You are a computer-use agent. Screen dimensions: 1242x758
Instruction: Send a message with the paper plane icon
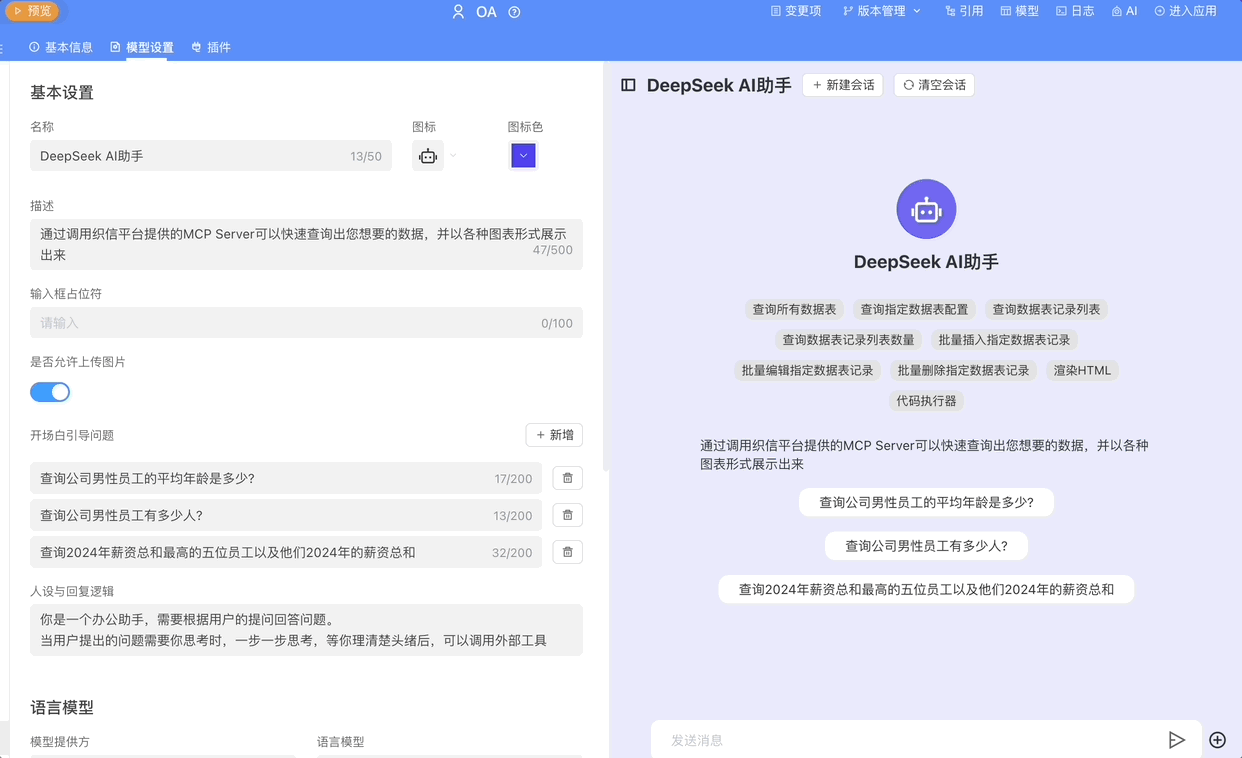click(x=1177, y=739)
